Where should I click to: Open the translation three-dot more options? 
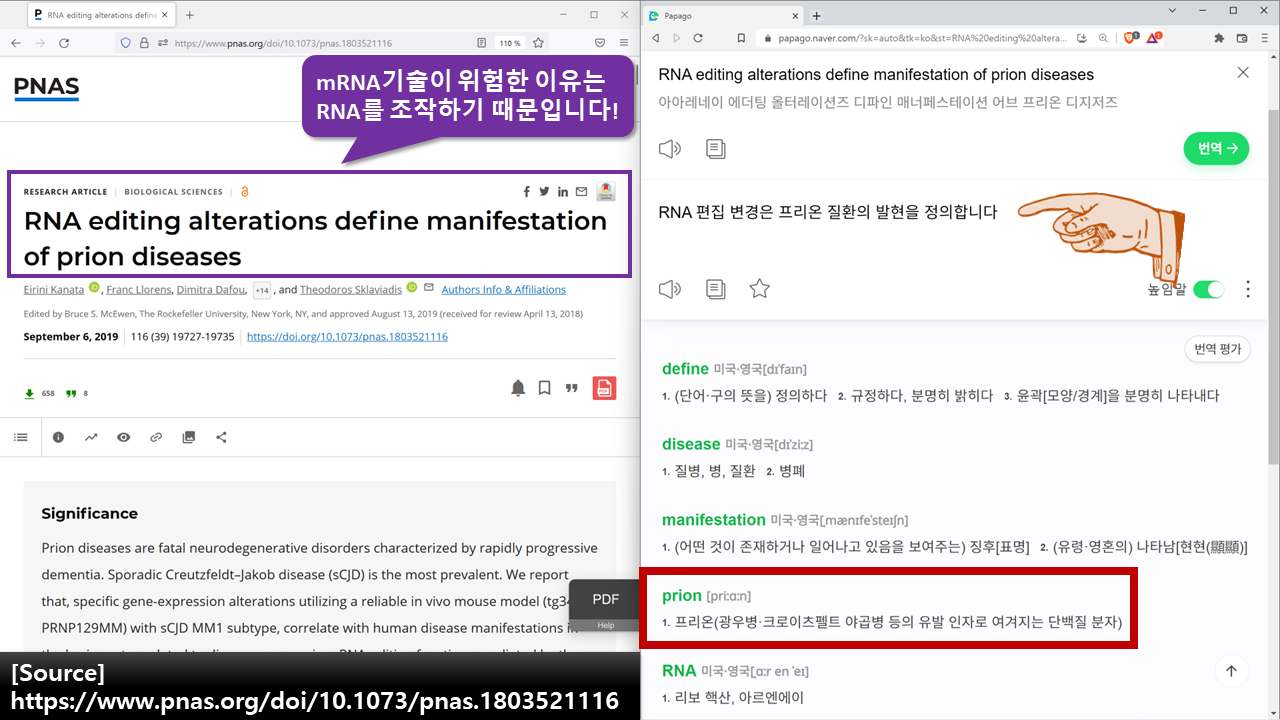pyautogui.click(x=1248, y=289)
